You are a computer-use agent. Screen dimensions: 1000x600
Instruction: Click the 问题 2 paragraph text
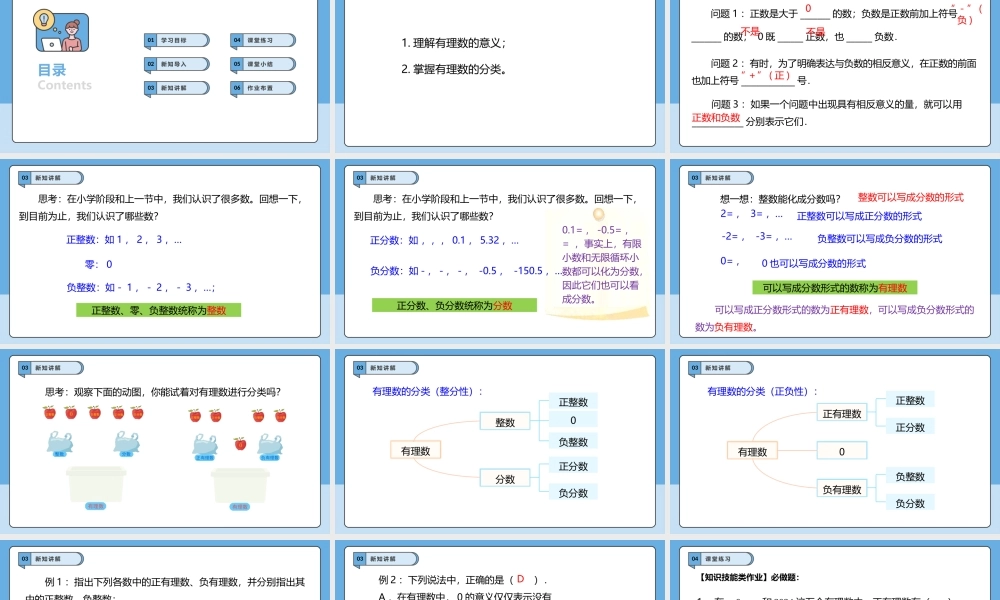[x=834, y=71]
